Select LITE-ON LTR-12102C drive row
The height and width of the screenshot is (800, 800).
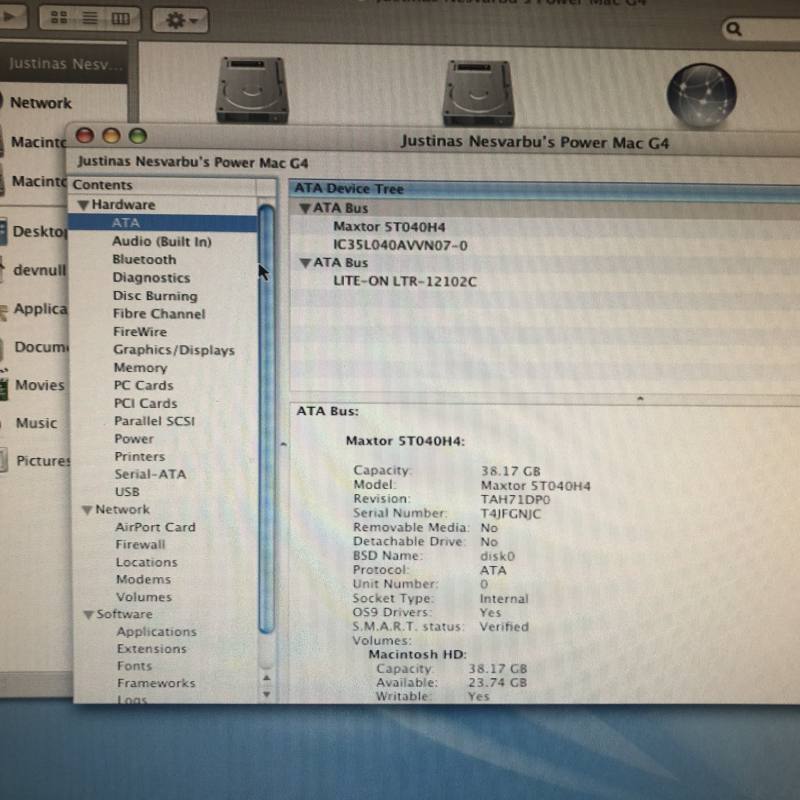pyautogui.click(x=405, y=282)
